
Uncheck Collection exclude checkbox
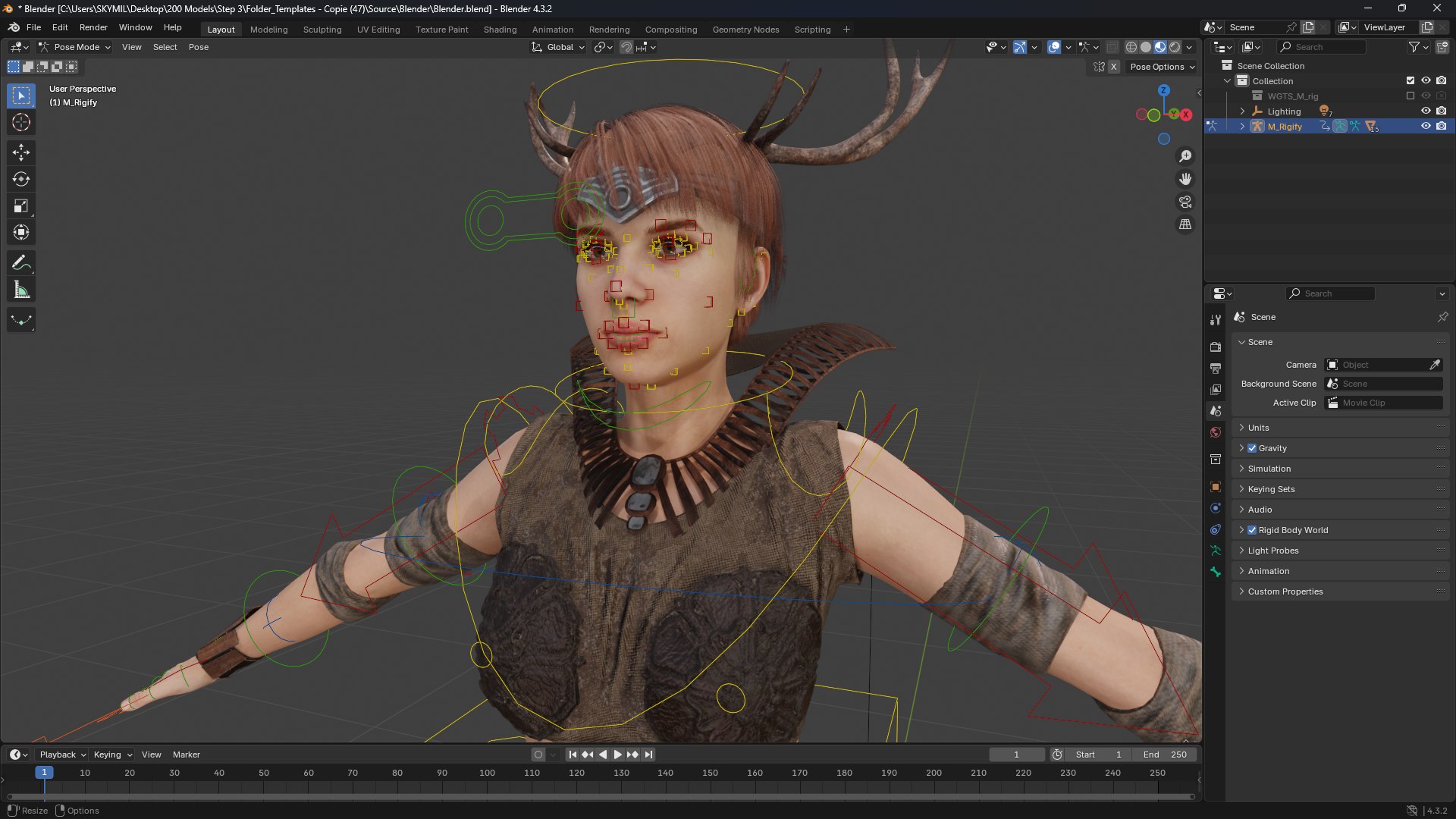(x=1410, y=80)
